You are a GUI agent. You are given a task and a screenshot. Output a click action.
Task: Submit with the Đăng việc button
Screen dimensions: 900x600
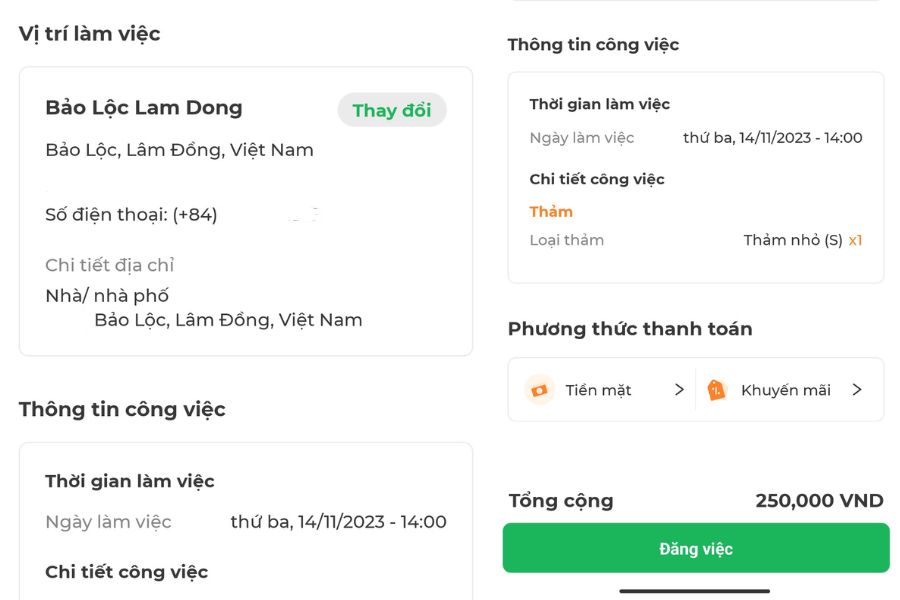pos(695,548)
